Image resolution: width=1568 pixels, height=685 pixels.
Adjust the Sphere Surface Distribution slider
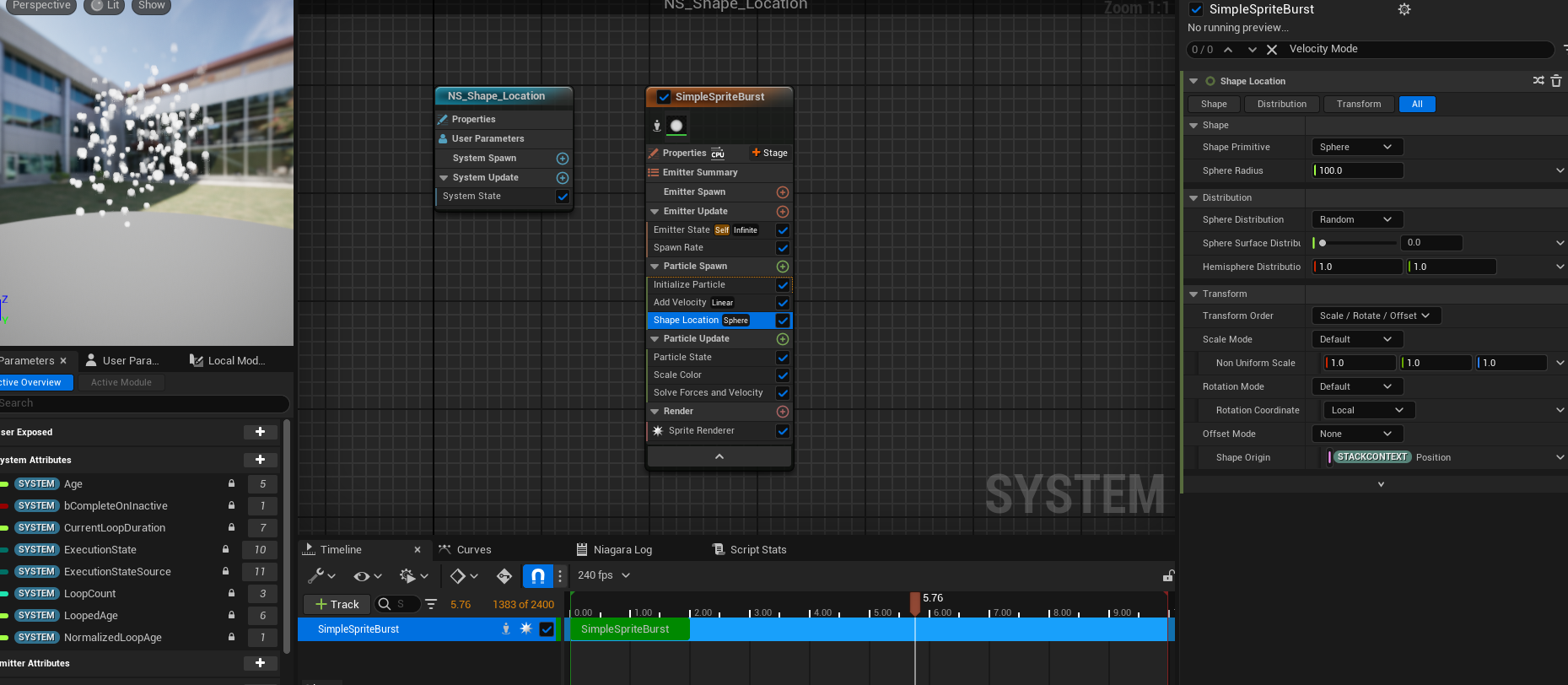pos(1355,243)
